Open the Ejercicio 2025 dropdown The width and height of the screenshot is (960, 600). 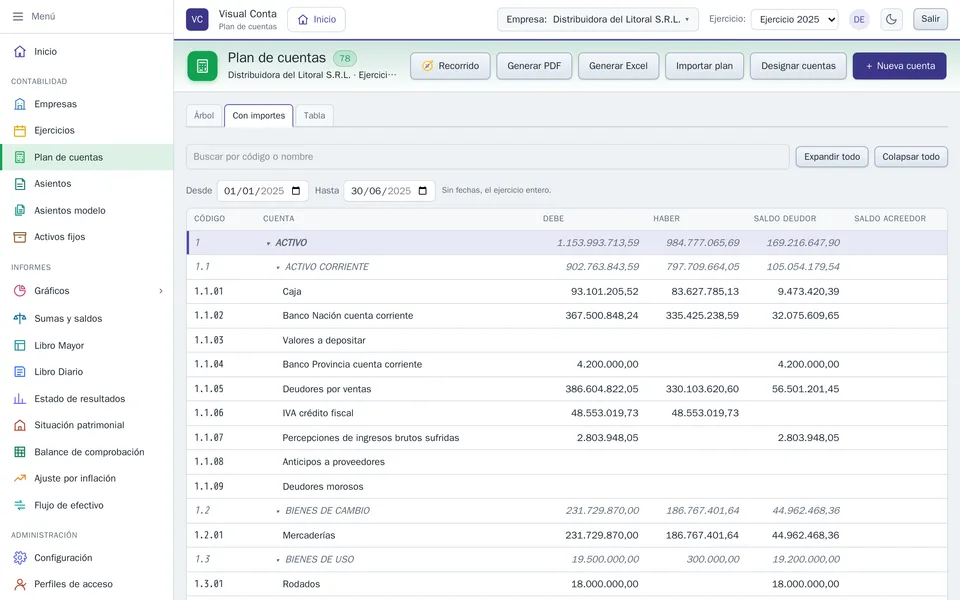pos(795,20)
